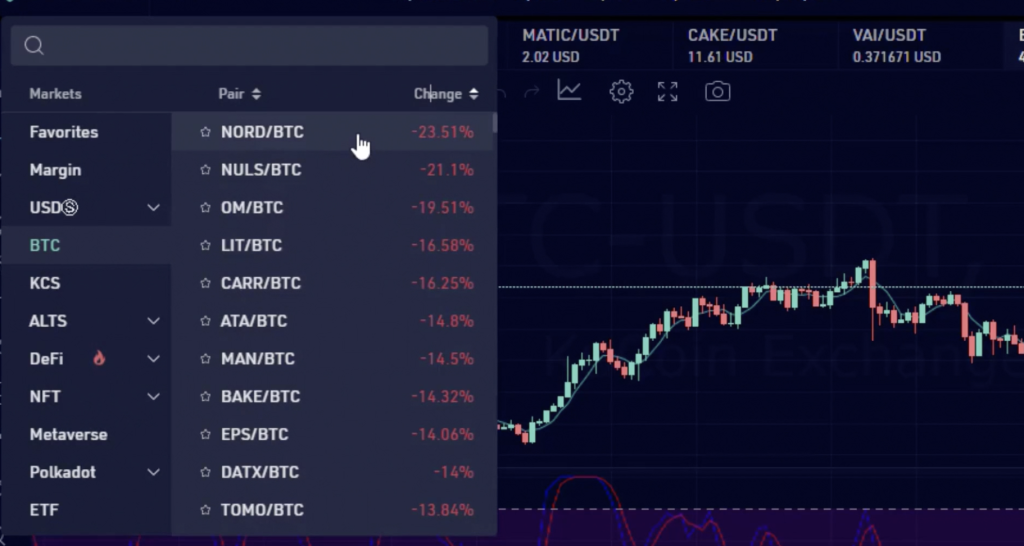
Task: Star the DATX/BTC pair
Action: coord(205,472)
